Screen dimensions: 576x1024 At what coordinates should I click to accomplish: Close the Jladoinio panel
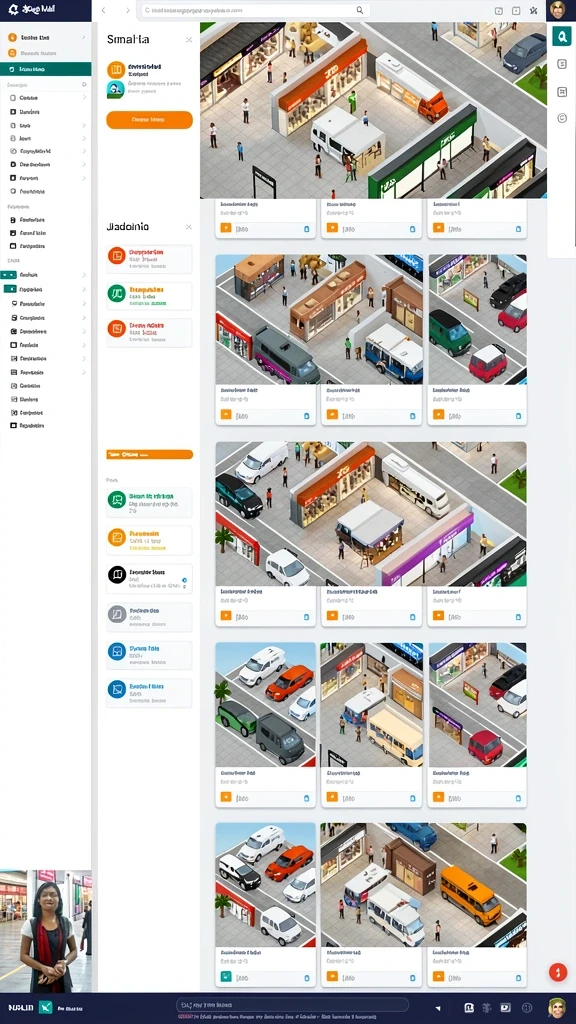pyautogui.click(x=189, y=227)
